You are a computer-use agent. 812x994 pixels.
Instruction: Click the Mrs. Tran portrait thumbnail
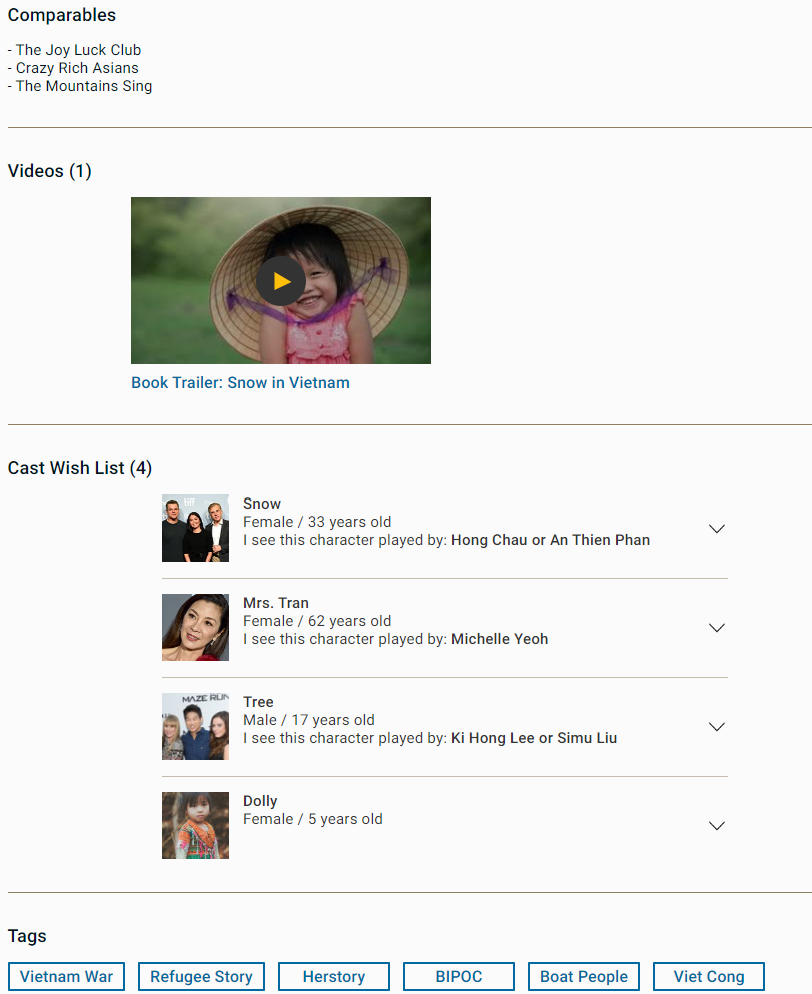[195, 627]
